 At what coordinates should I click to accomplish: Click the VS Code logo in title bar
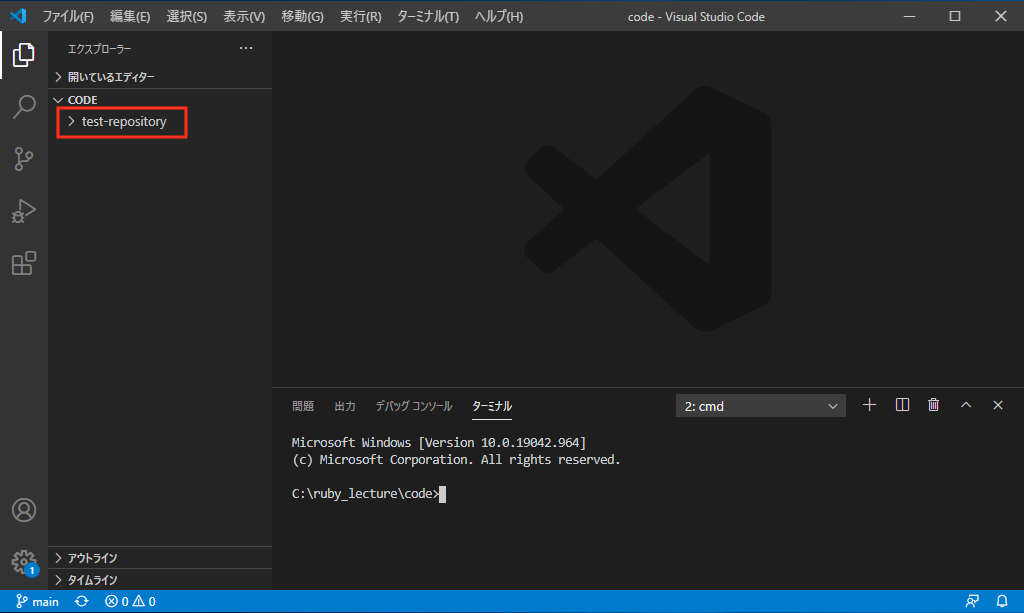18,16
